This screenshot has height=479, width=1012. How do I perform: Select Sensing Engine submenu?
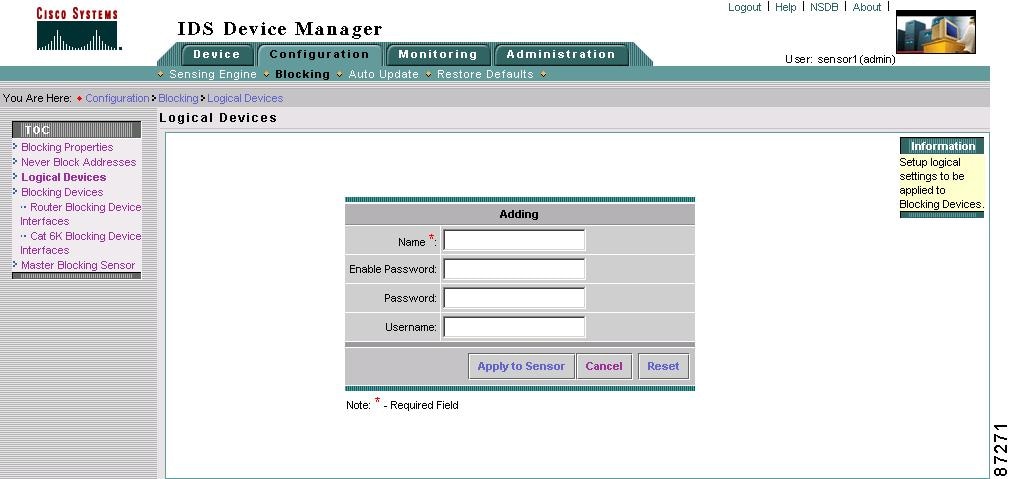click(213, 74)
